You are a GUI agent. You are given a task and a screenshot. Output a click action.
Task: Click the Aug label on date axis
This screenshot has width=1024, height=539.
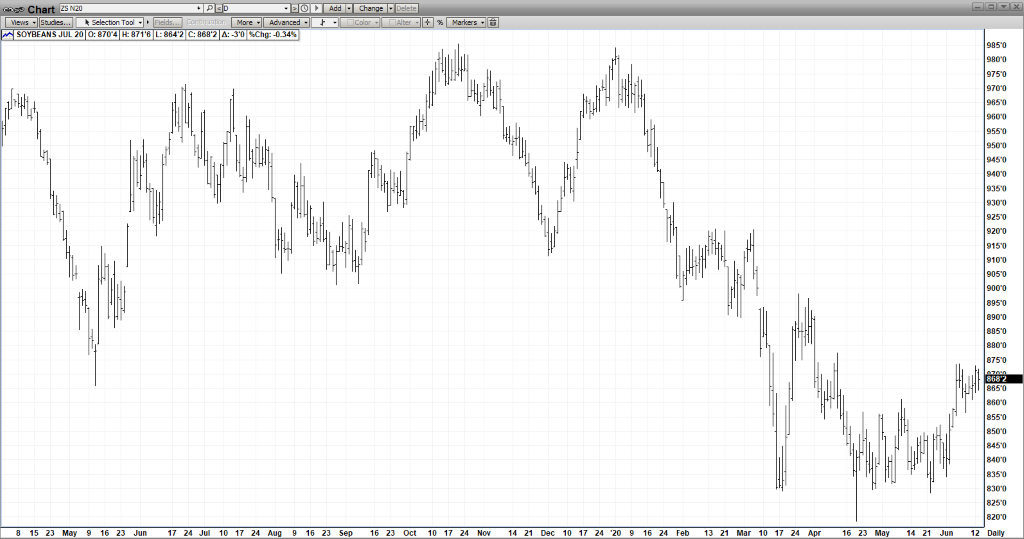275,533
